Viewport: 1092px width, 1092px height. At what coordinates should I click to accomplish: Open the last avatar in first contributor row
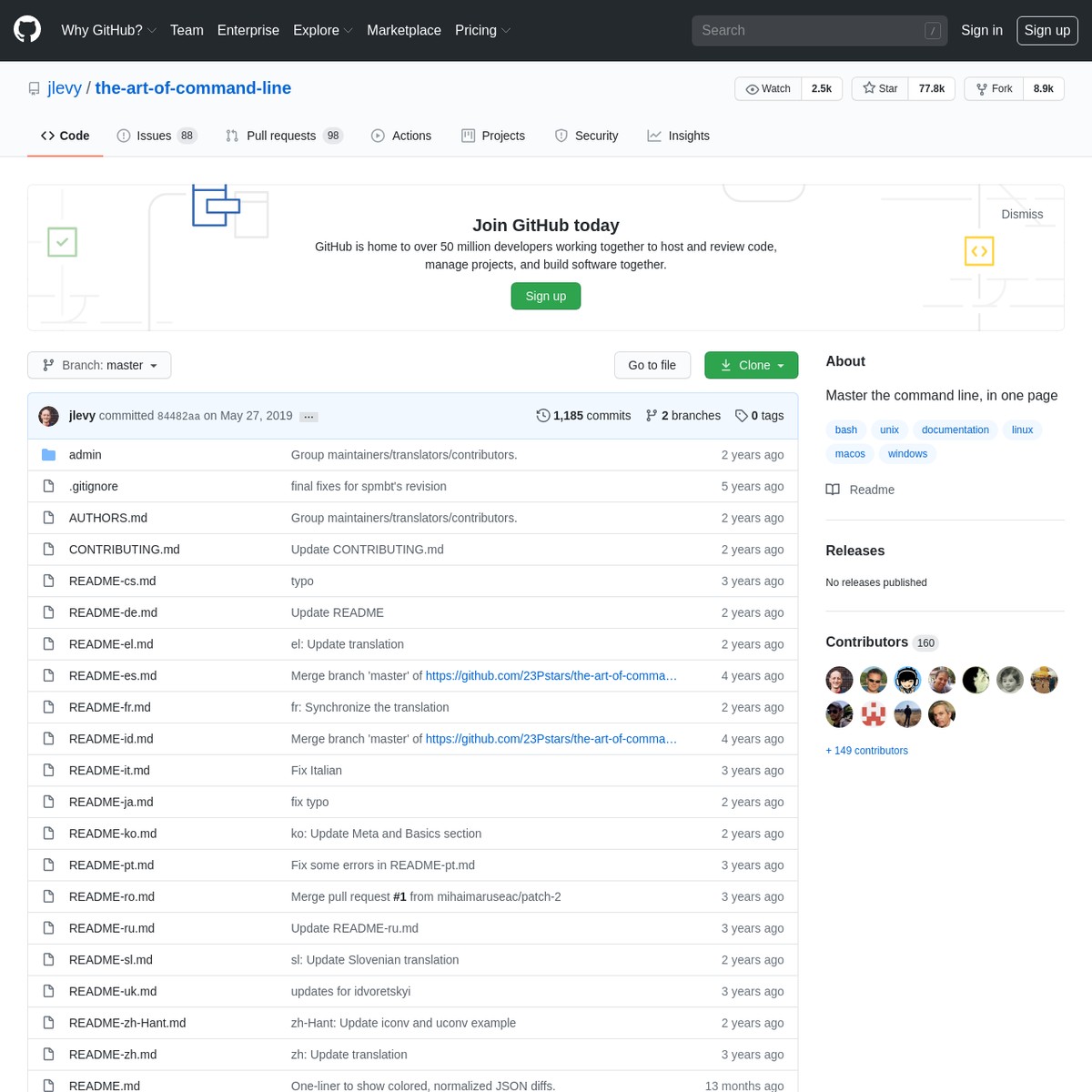click(1044, 680)
